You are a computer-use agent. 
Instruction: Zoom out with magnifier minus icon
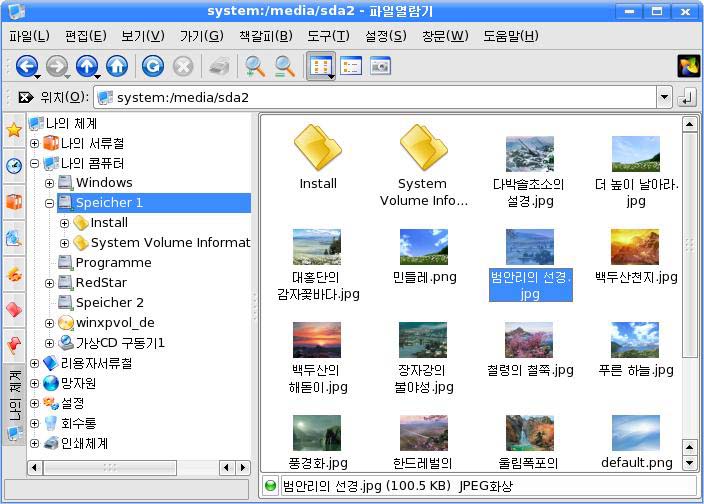click(285, 66)
